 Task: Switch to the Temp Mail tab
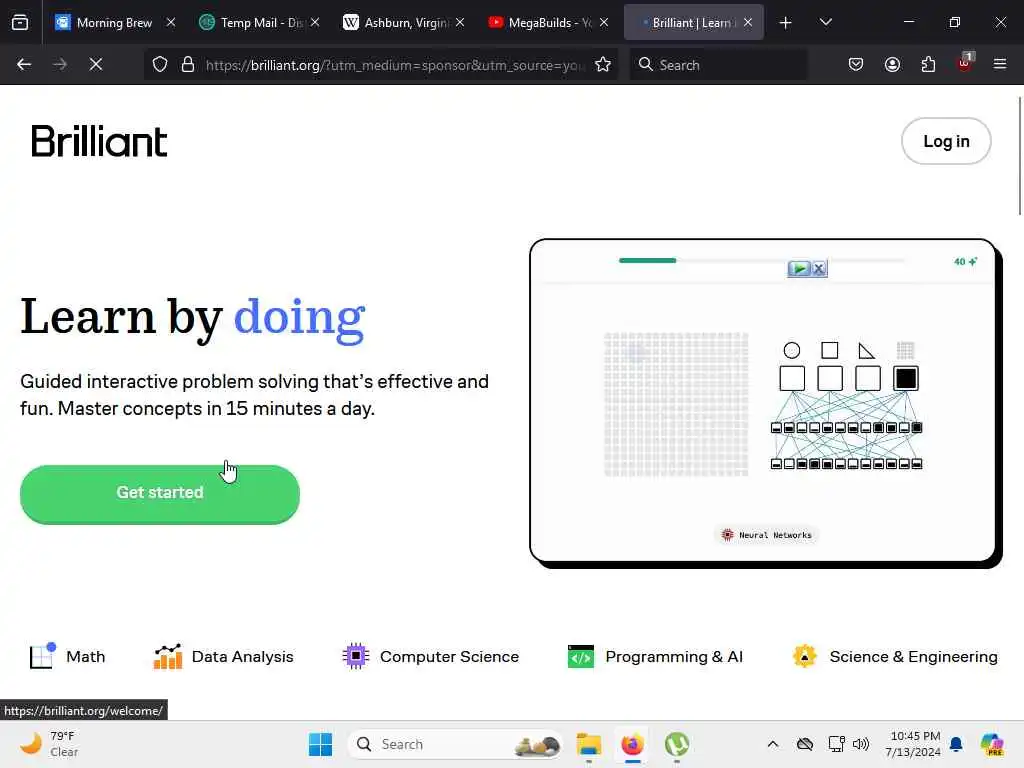pos(261,23)
